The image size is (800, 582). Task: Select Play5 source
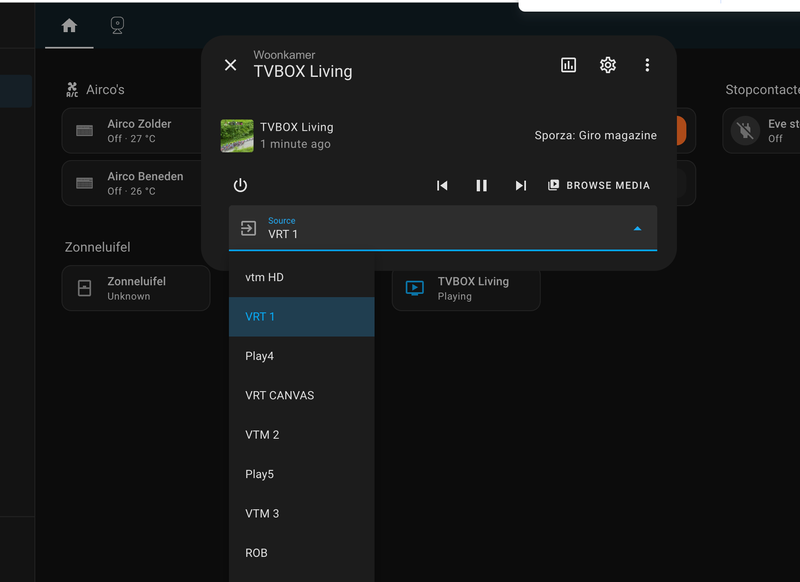302,474
